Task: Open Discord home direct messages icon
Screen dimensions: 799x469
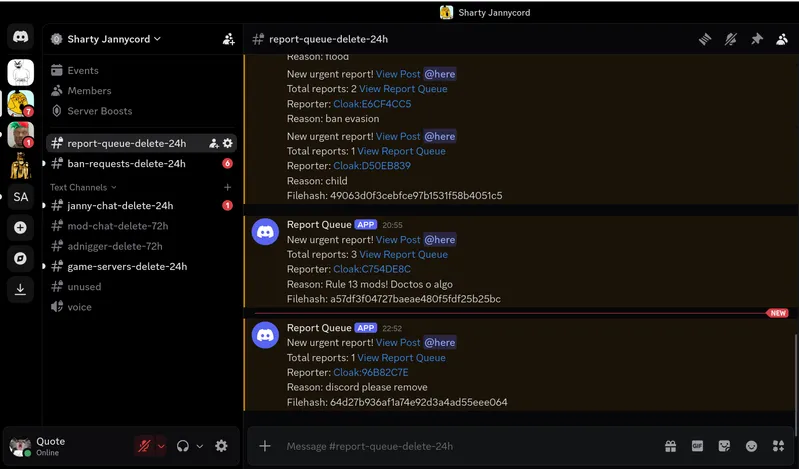Action: (x=20, y=37)
